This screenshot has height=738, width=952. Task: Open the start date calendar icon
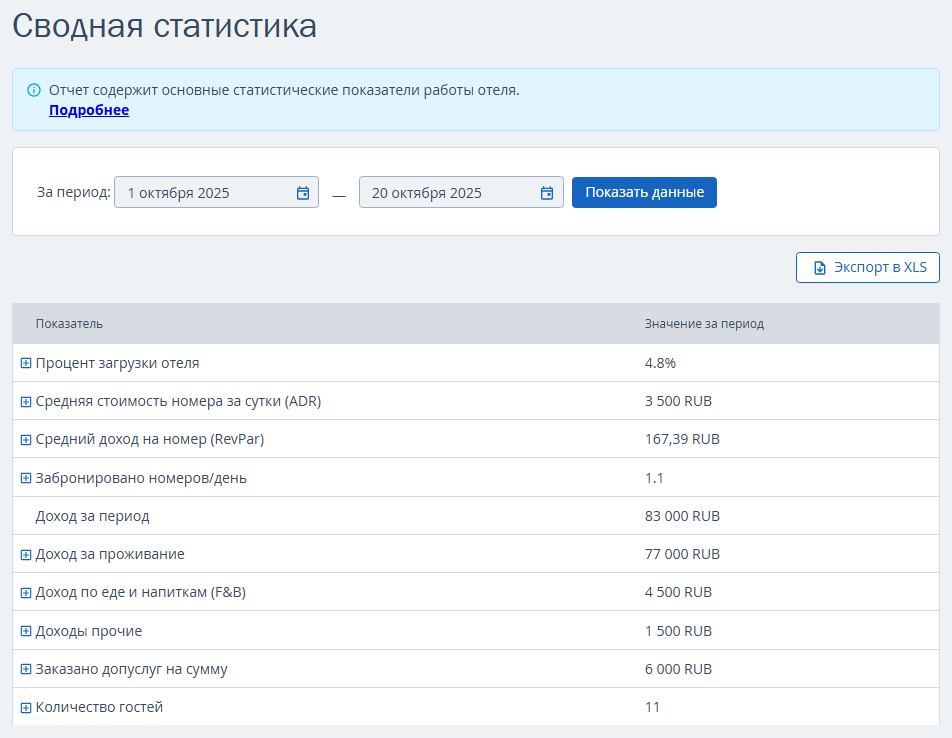click(x=303, y=193)
